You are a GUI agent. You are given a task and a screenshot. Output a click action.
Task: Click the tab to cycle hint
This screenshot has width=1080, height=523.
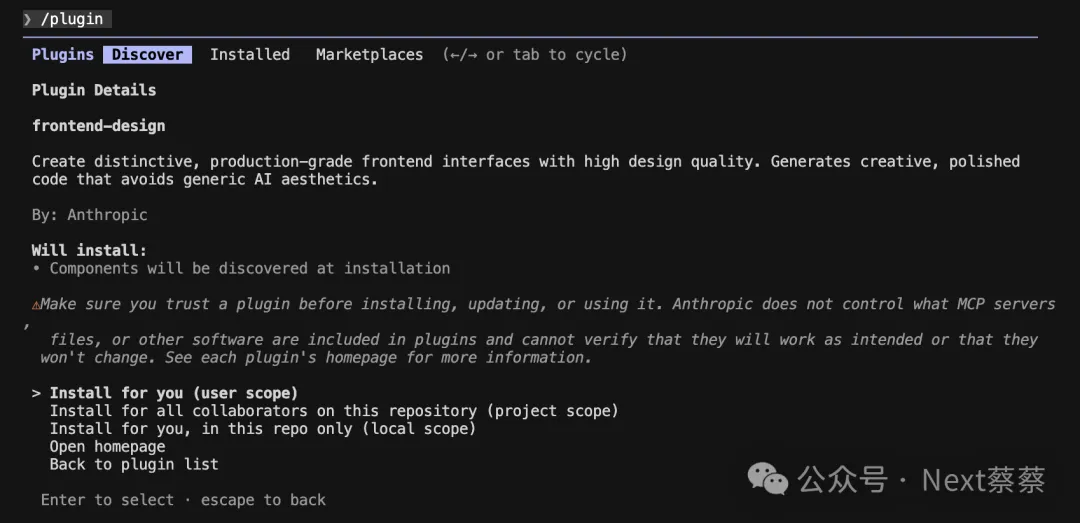pyautogui.click(x=570, y=55)
